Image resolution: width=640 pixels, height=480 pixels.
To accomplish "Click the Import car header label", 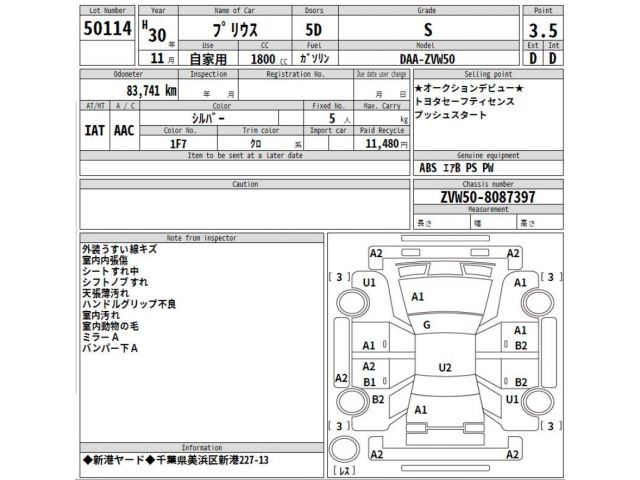I will (x=328, y=130).
